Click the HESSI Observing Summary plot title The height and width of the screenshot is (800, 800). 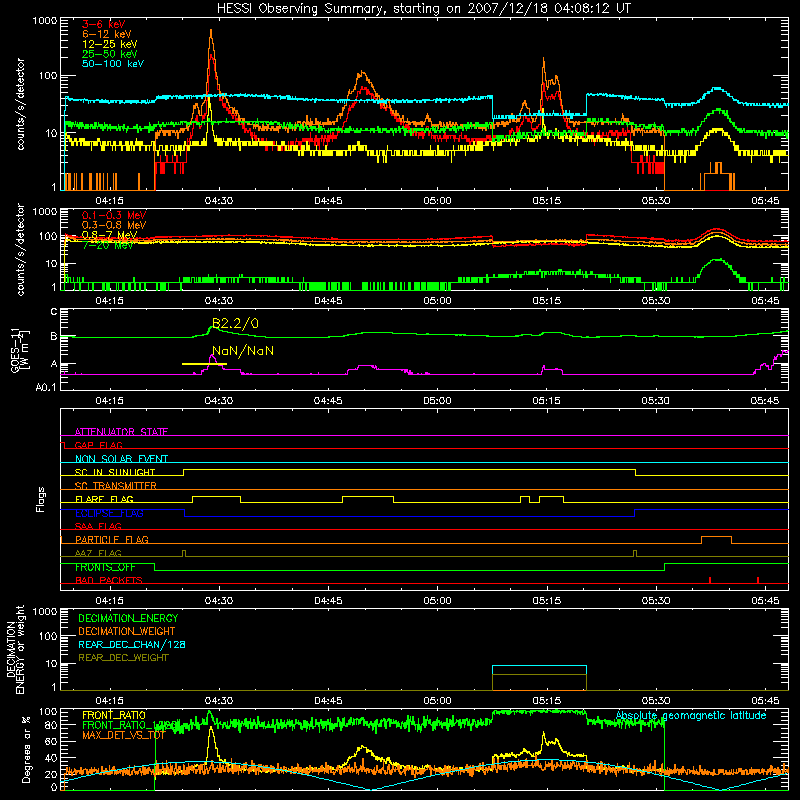coord(424,9)
